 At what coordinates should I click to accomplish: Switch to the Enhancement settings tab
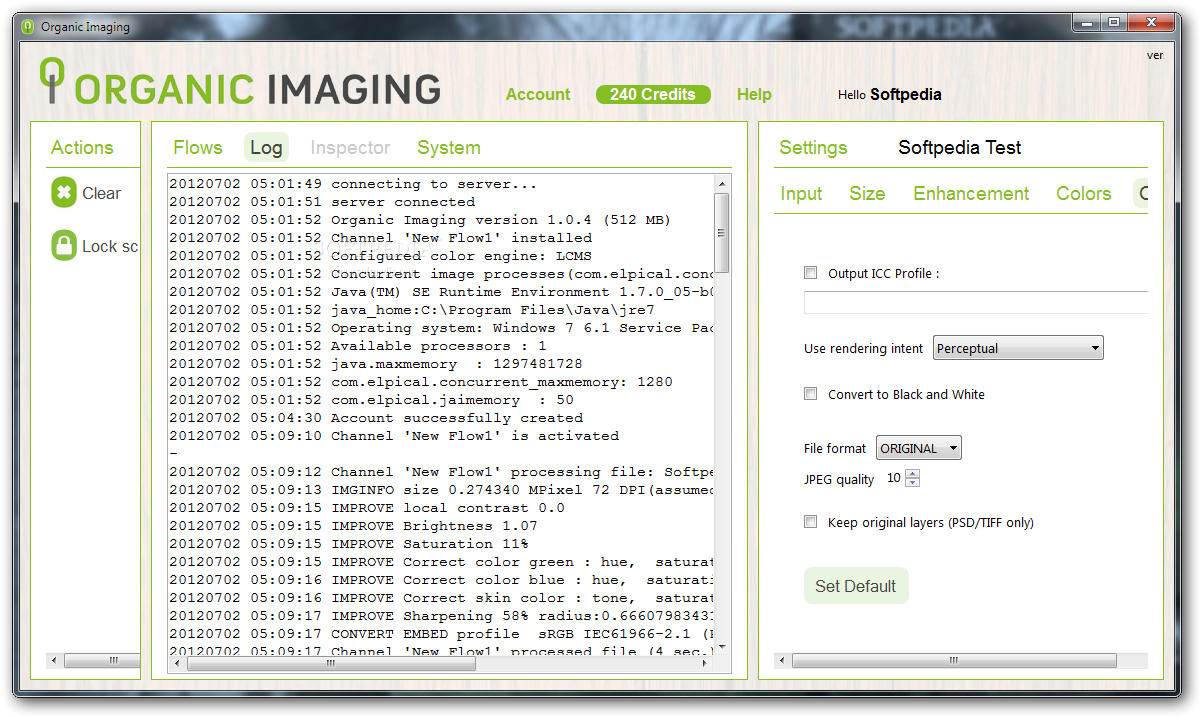971,193
